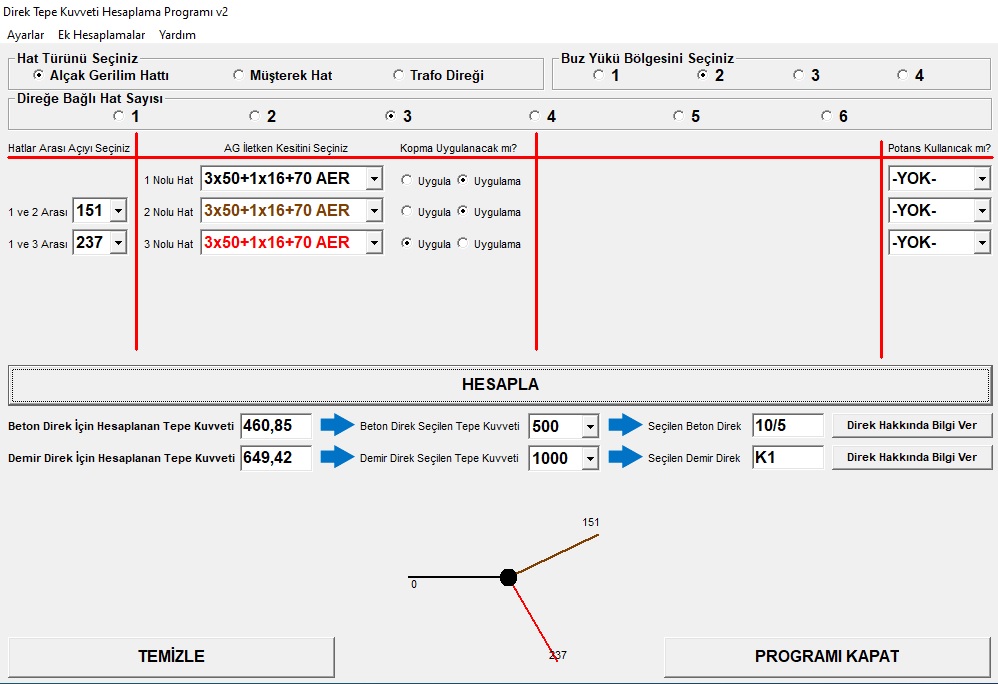This screenshot has height=684, width=998.
Task: Open the Ayarlar menu
Action: (25, 35)
